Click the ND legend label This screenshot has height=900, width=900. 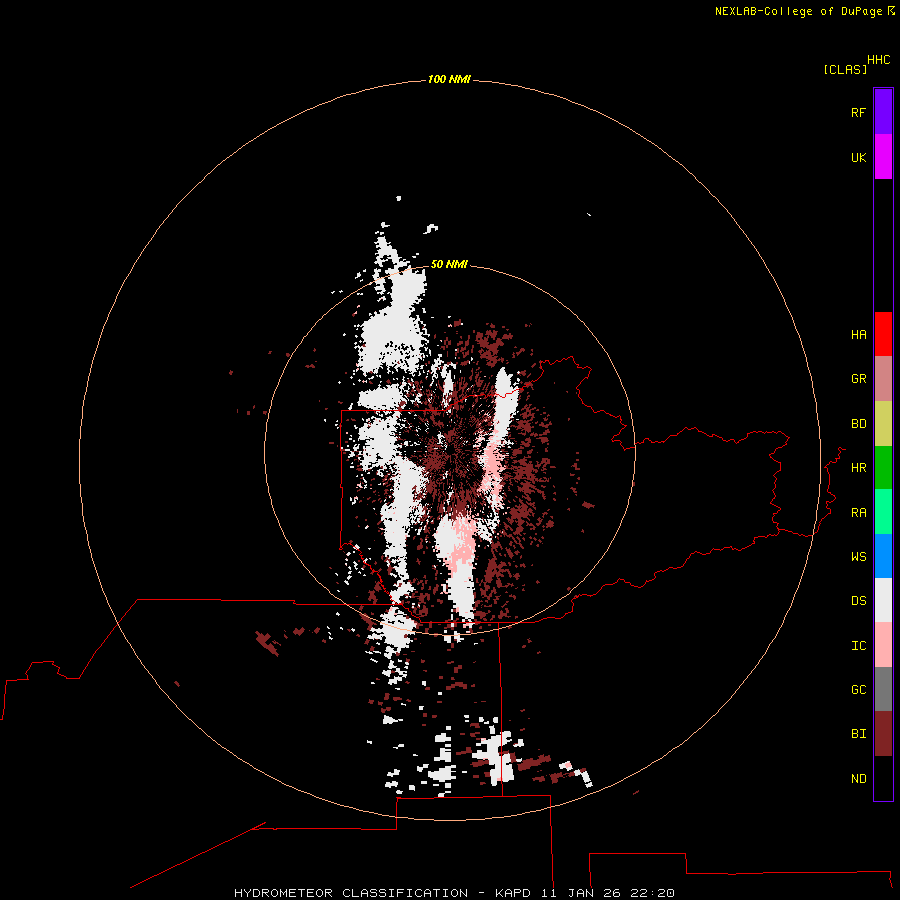[859, 779]
